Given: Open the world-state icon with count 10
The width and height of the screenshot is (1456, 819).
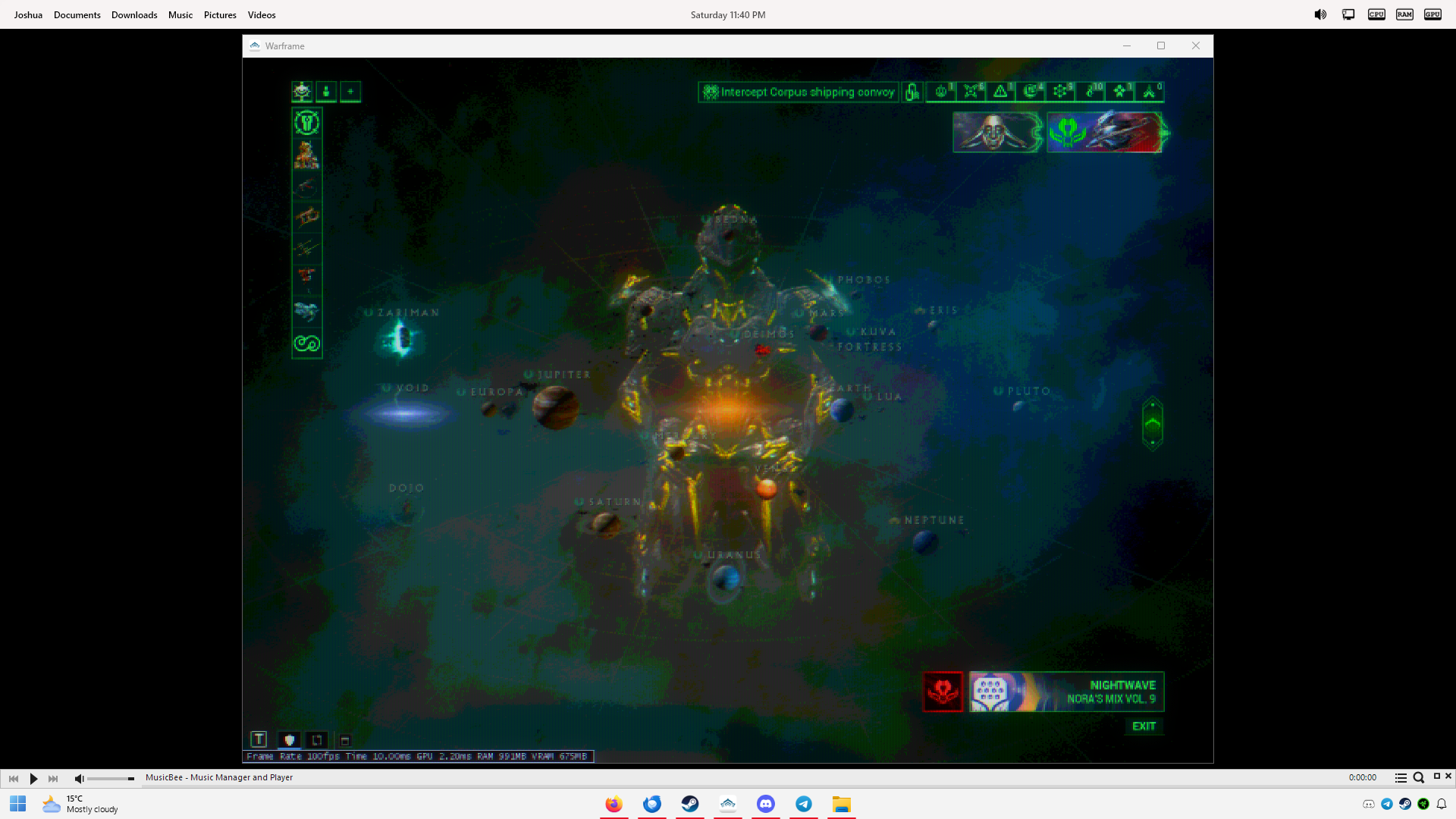Looking at the screenshot, I should pyautogui.click(x=1090, y=93).
